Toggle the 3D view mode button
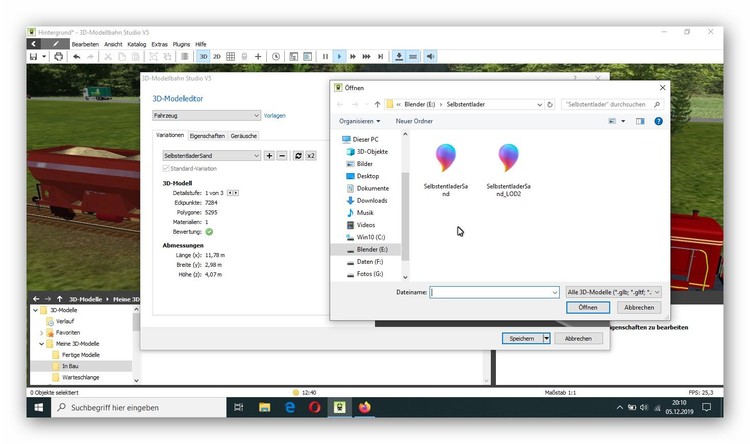The height and width of the screenshot is (444, 750). (203, 57)
